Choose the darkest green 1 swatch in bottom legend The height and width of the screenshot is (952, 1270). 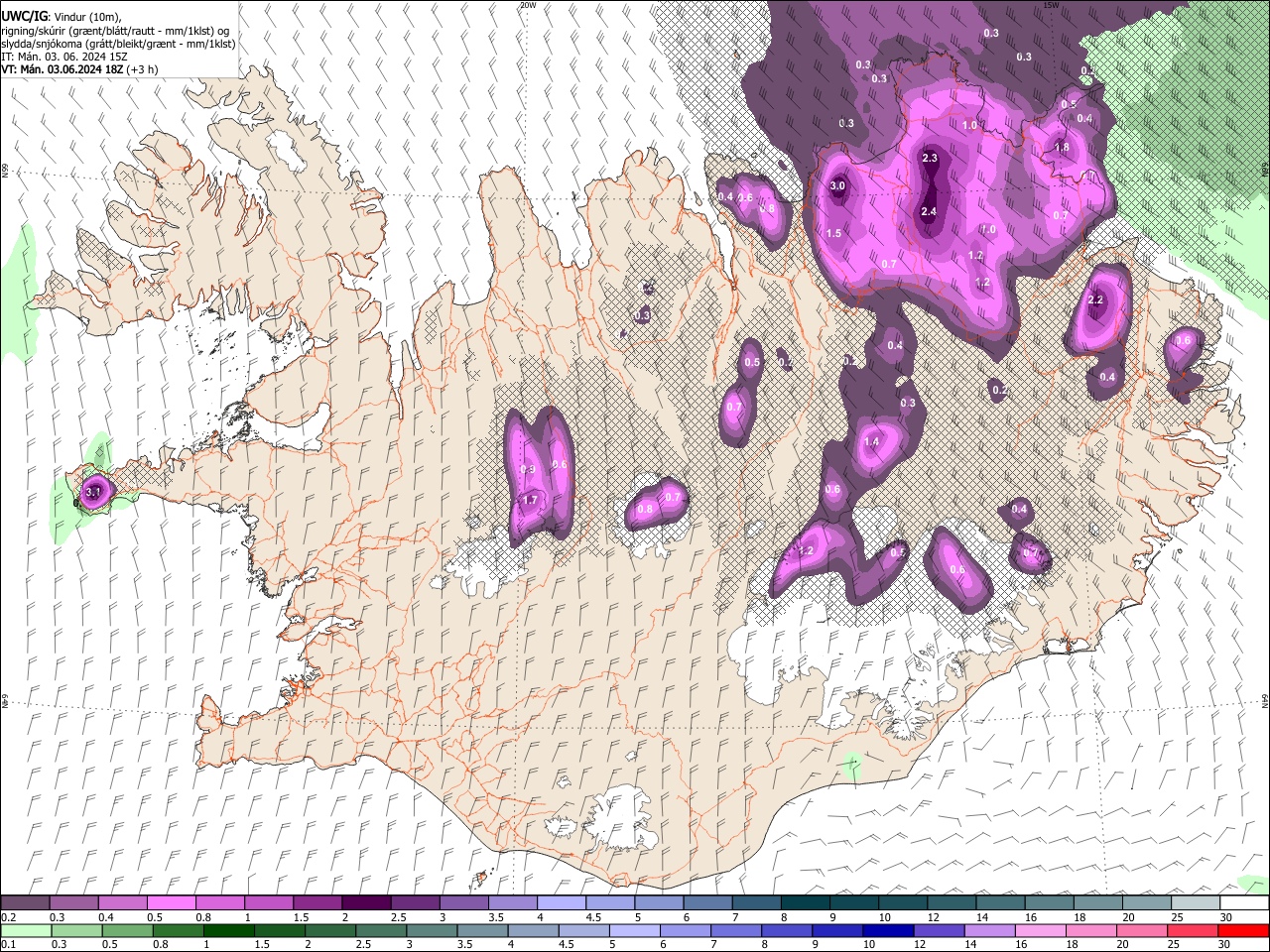point(228,930)
